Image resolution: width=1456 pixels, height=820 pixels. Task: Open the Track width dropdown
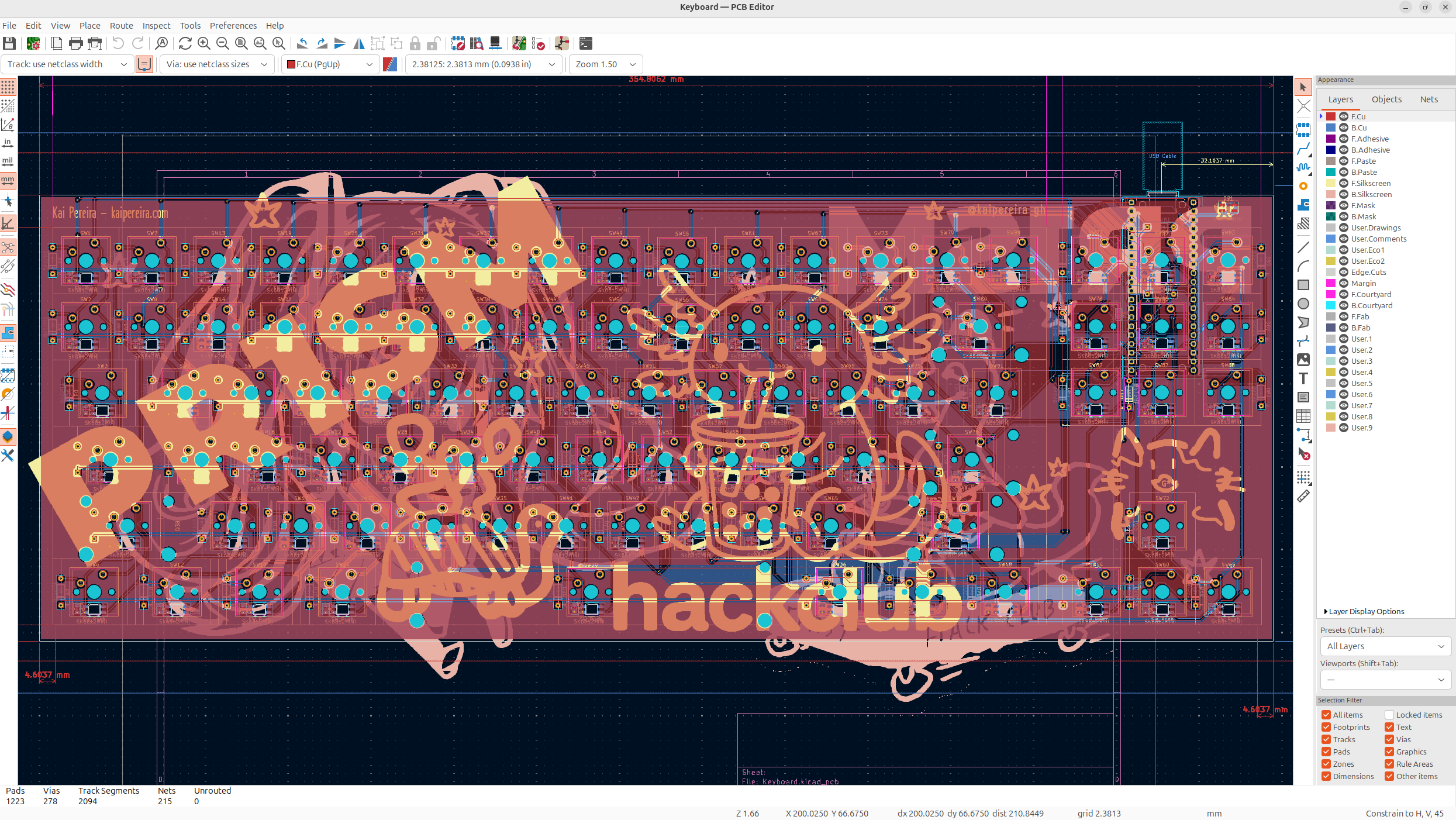(67, 64)
